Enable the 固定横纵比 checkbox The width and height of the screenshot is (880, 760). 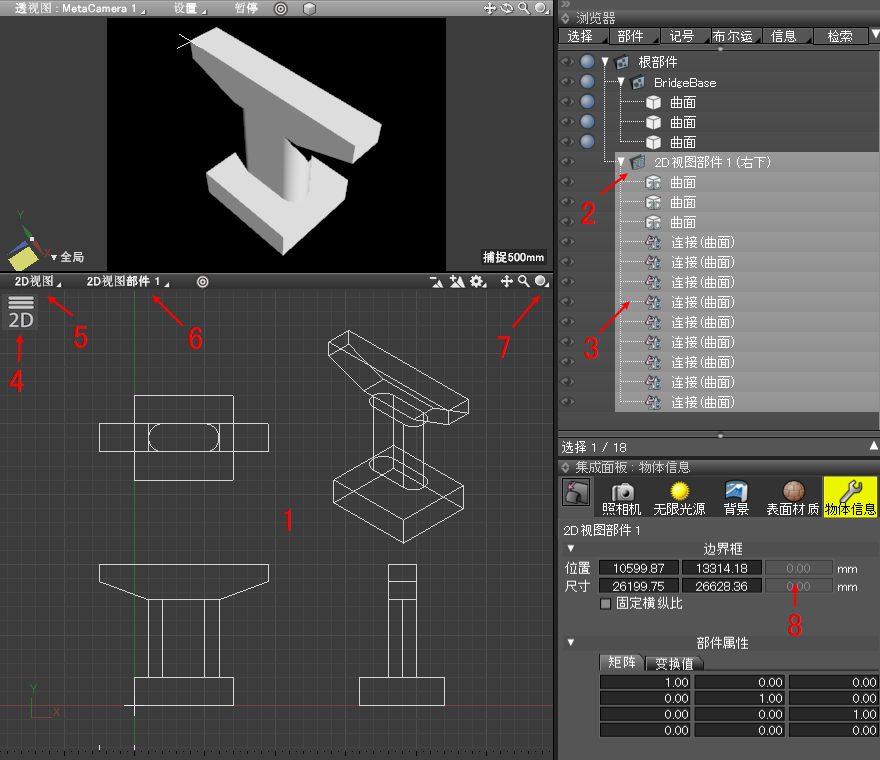pyautogui.click(x=605, y=604)
